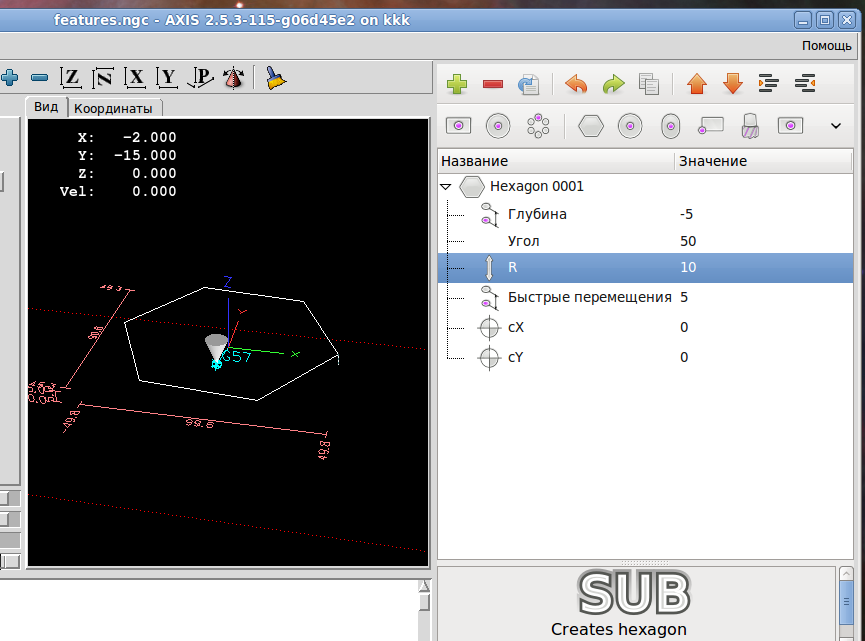Switch to Y front view
Image resolution: width=865 pixels, height=641 pixels.
pyautogui.click(x=167, y=78)
